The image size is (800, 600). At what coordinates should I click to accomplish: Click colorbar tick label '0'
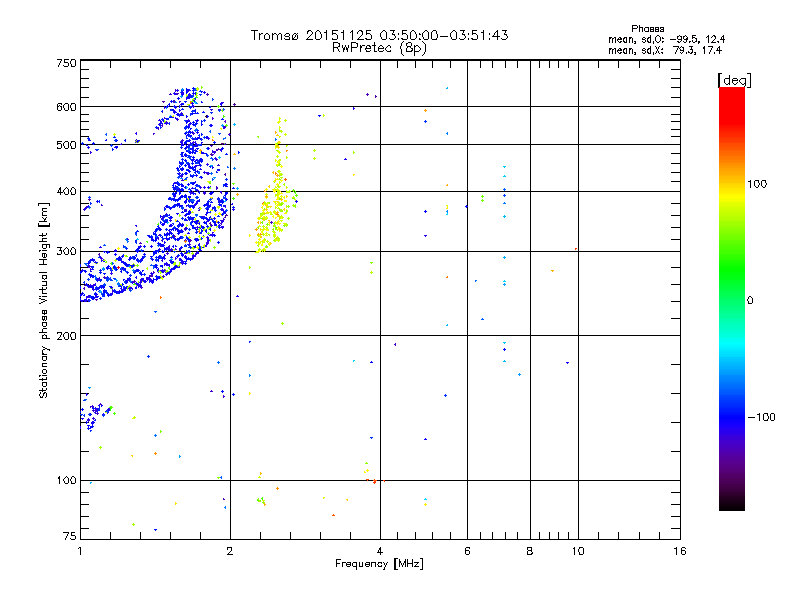(750, 301)
